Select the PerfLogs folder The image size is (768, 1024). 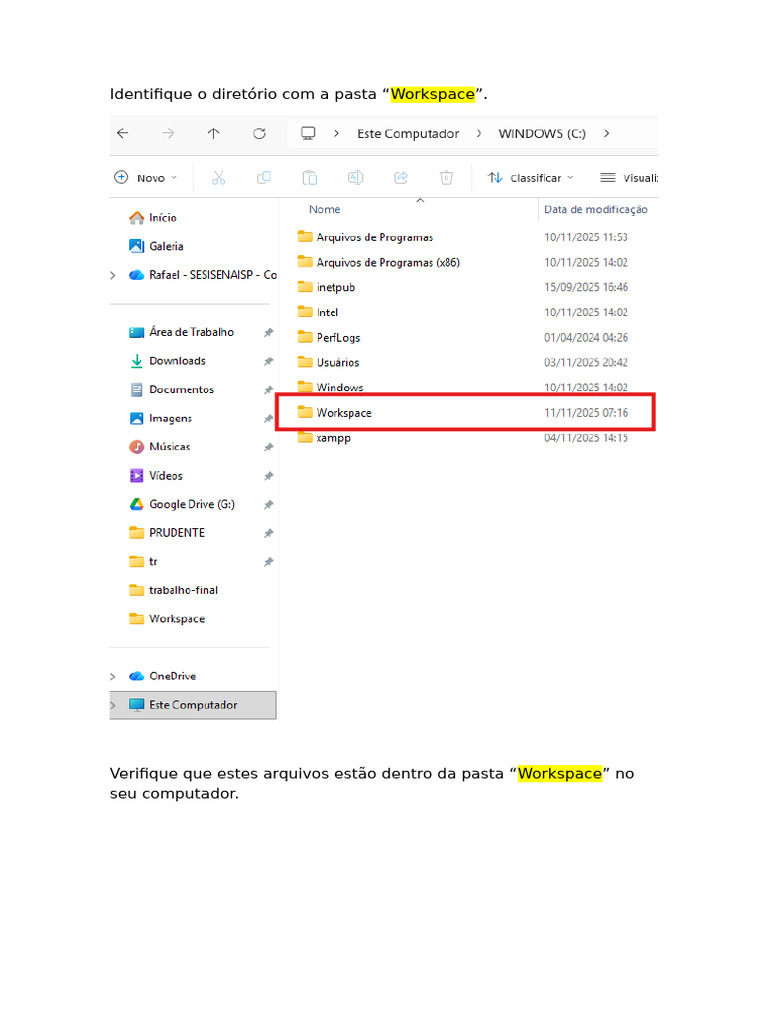pos(329,338)
